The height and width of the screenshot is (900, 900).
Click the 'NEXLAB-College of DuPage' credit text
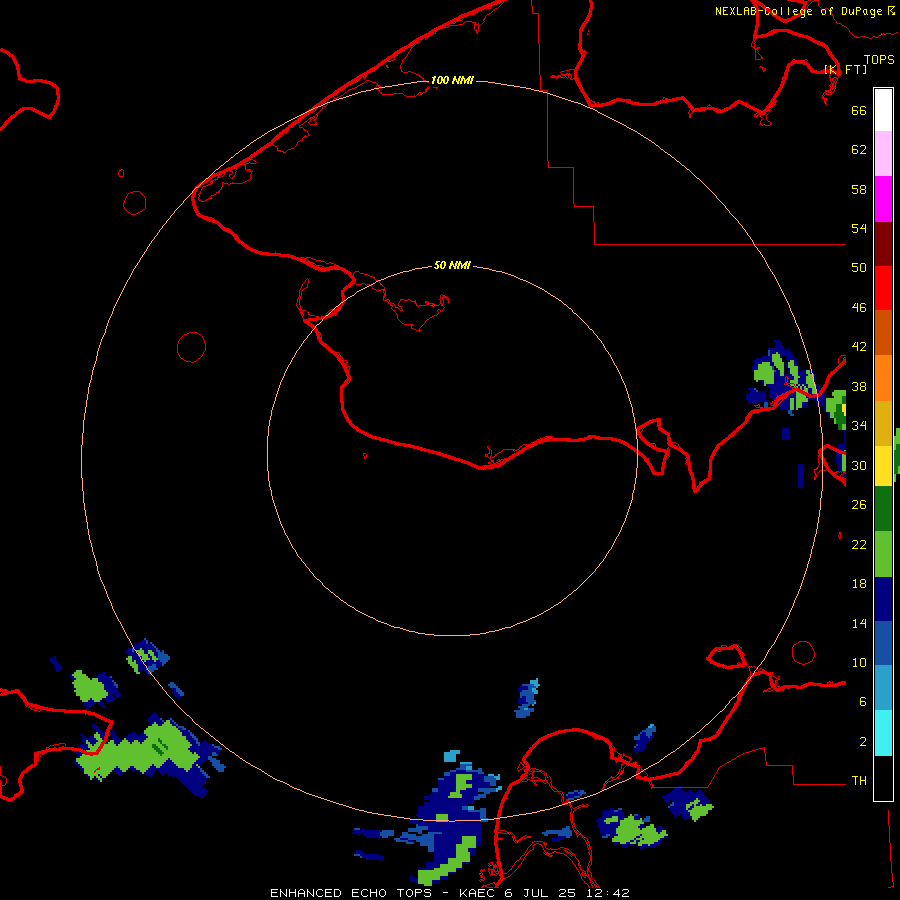point(798,11)
